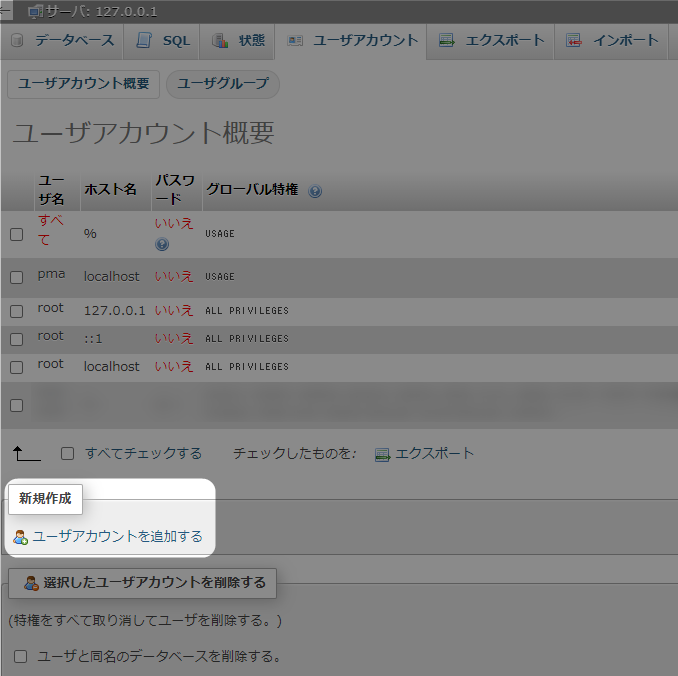Click help icon beside グローバル特権 header
The width and height of the screenshot is (678, 676).
coord(315,191)
